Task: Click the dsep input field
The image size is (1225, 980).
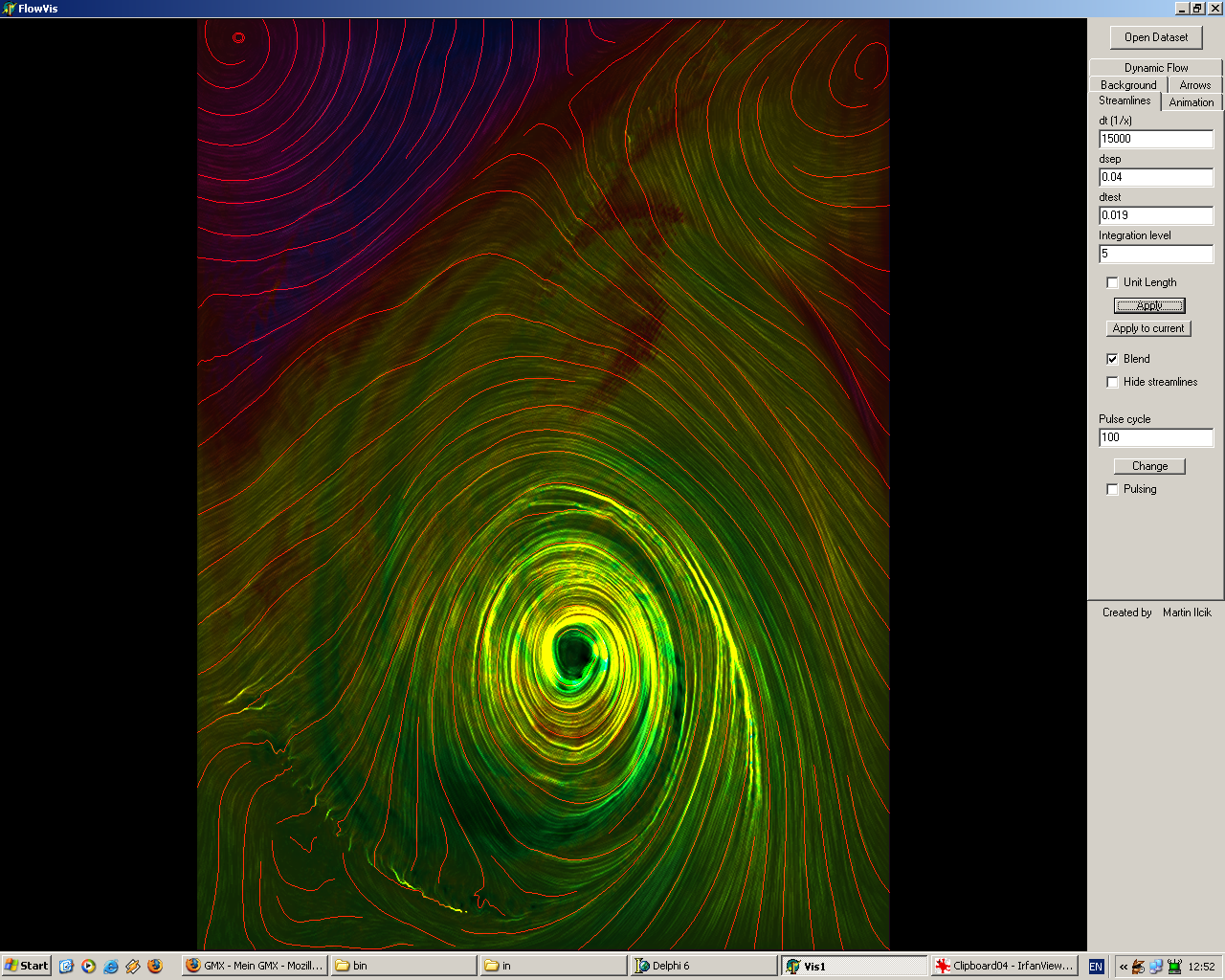Action: pyautogui.click(x=1155, y=177)
